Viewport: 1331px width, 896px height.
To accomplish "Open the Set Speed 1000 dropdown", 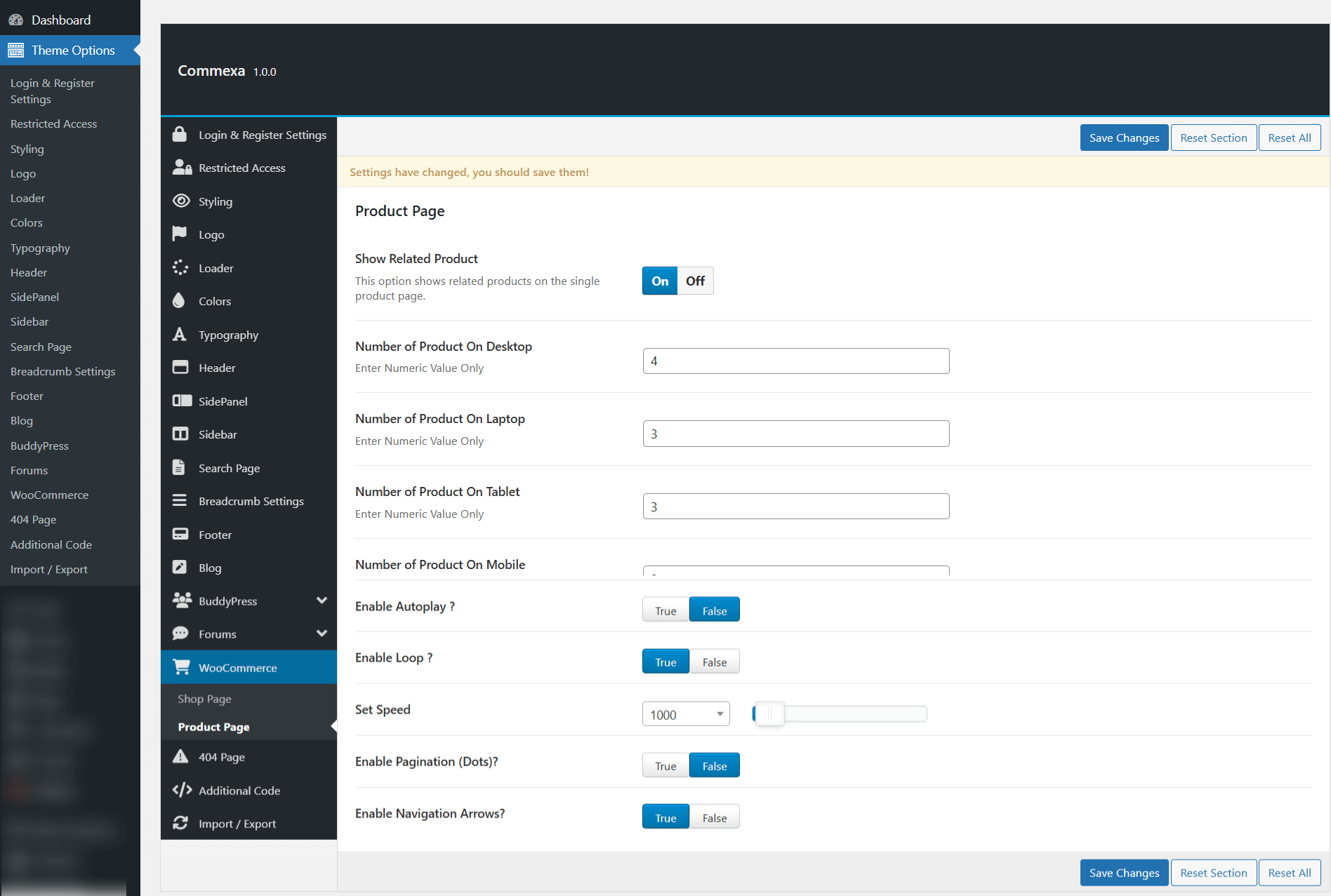I will [x=686, y=714].
